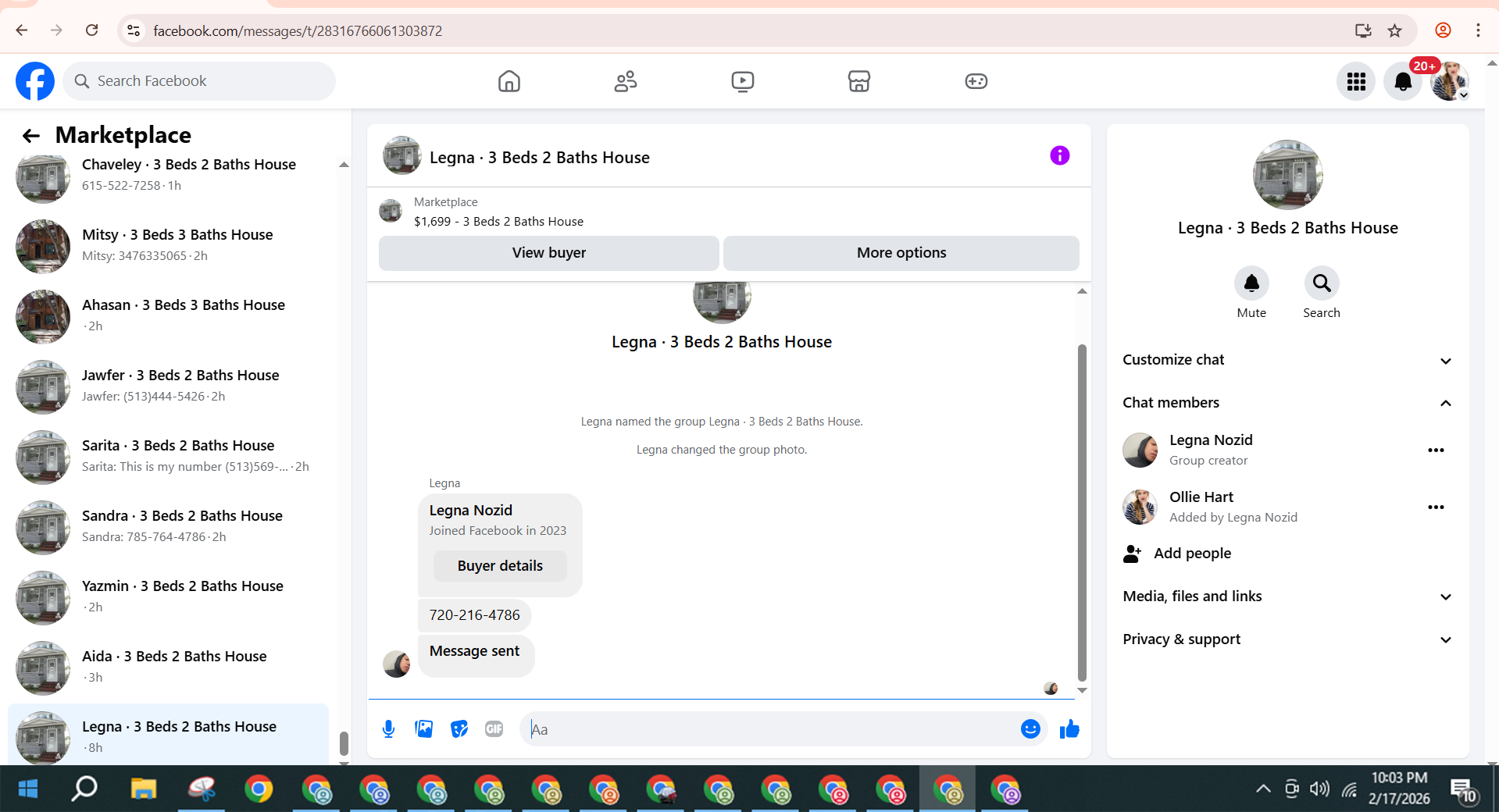Expand the Customize chat section
This screenshot has height=812, width=1499.
[1287, 360]
